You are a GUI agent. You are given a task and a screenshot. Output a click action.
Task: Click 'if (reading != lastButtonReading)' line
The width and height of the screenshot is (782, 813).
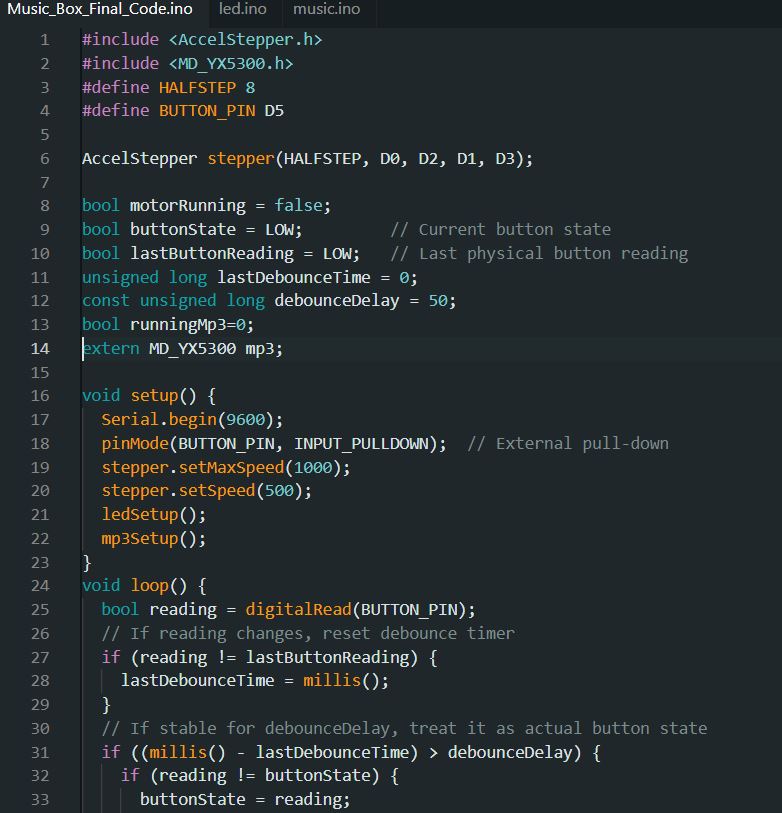coord(269,657)
